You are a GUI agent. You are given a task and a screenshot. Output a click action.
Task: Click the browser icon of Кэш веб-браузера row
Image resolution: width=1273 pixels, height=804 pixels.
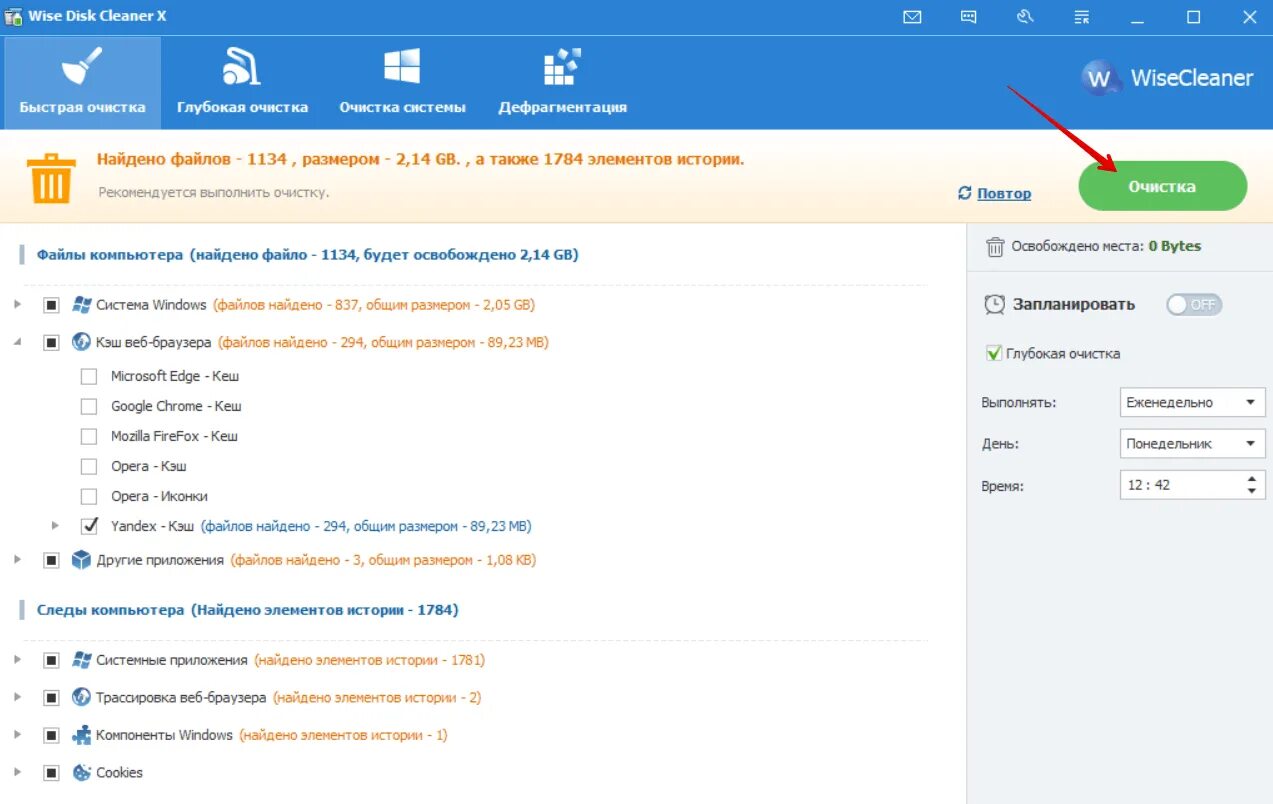[81, 342]
